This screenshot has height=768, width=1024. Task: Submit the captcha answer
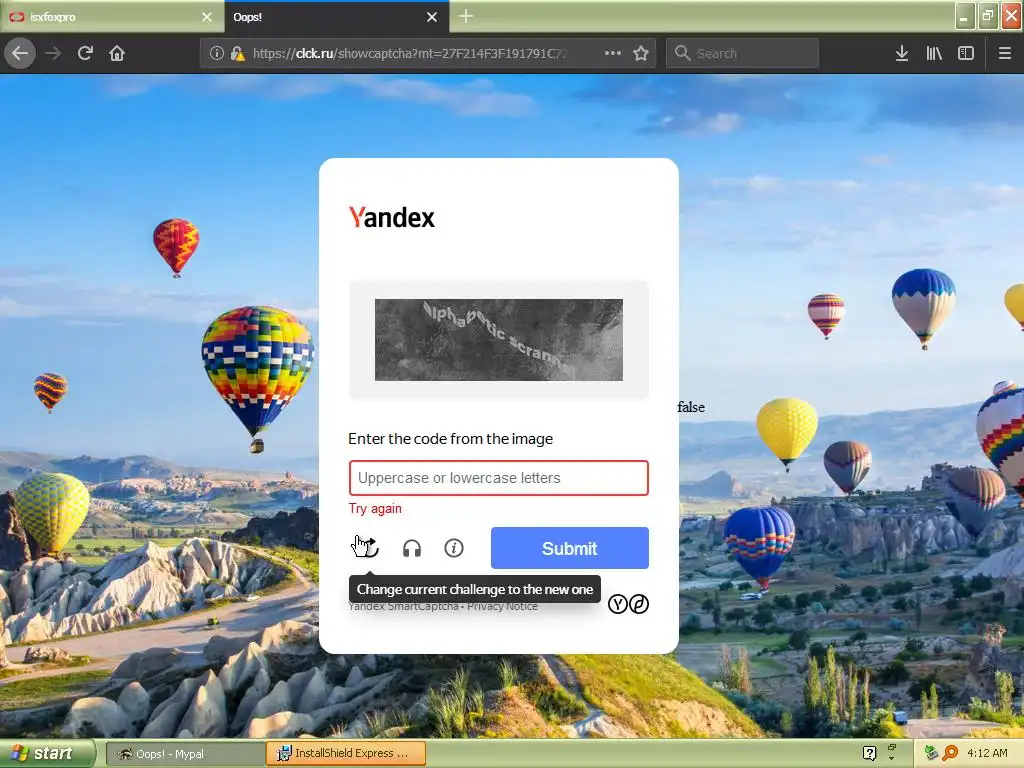(569, 548)
